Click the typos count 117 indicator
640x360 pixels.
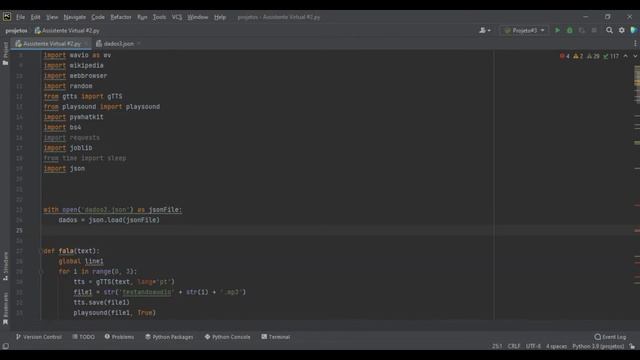pos(611,56)
